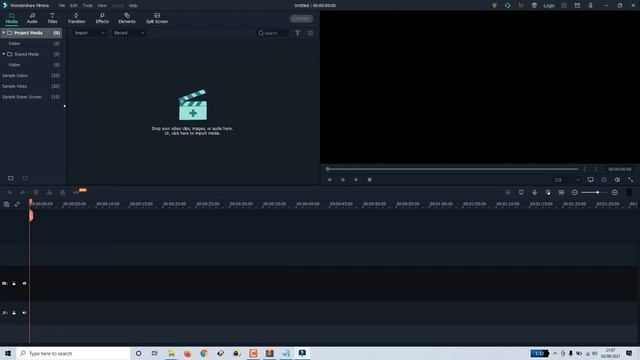640x360 pixels.
Task: Click the timeline zoom slider
Action: pos(595,192)
